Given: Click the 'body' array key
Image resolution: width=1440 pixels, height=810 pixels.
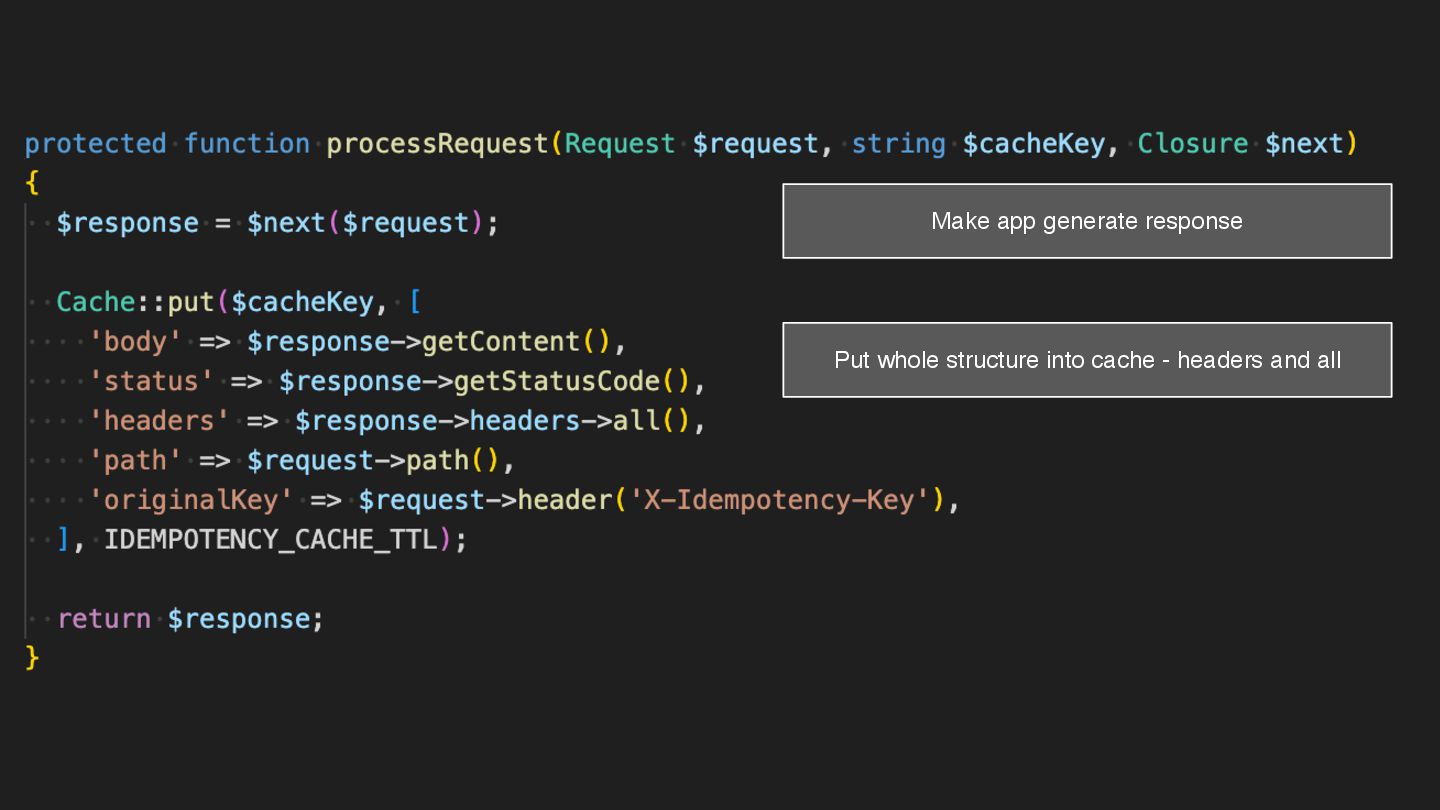Looking at the screenshot, I should tap(136, 342).
